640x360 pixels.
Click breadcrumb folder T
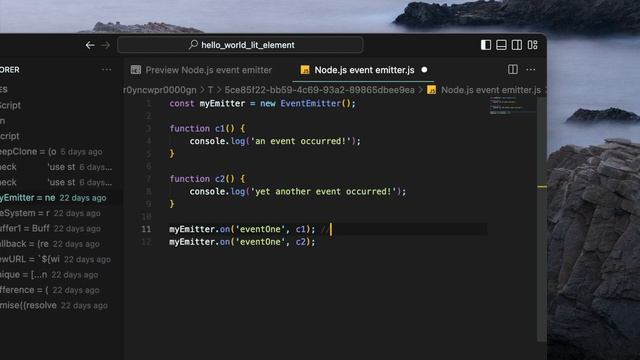210,90
